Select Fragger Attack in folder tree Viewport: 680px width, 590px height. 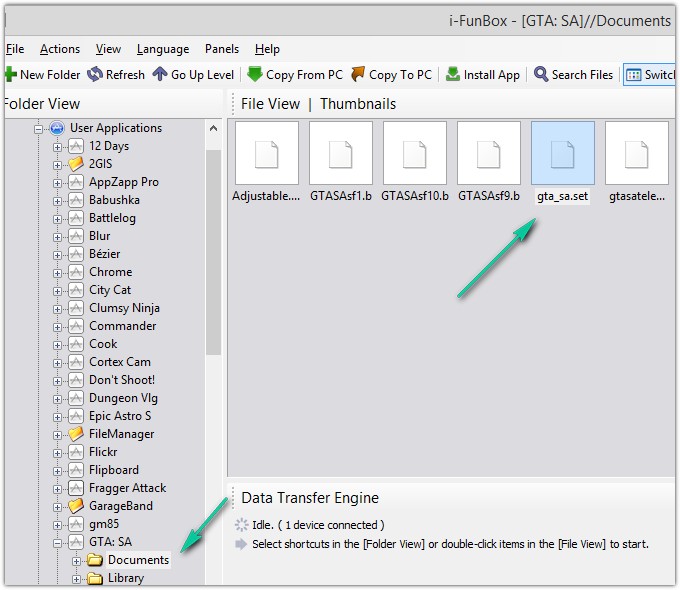point(128,488)
